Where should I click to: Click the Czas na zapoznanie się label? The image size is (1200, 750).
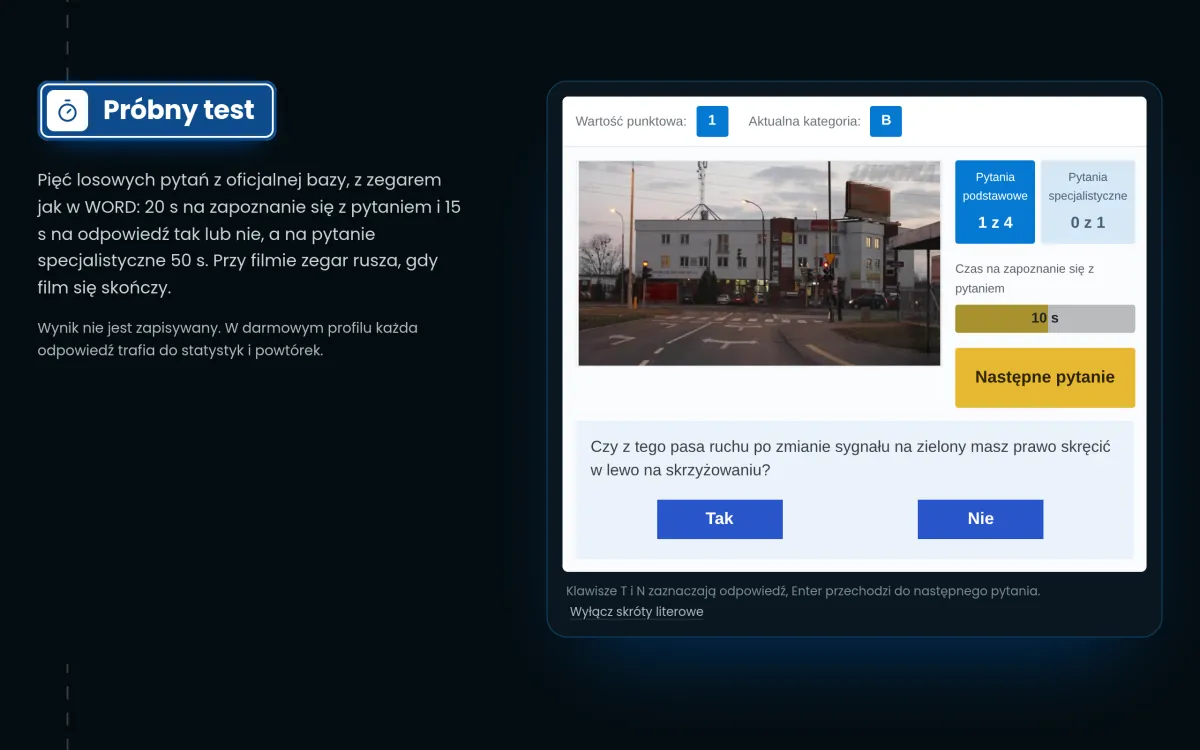(1025, 278)
